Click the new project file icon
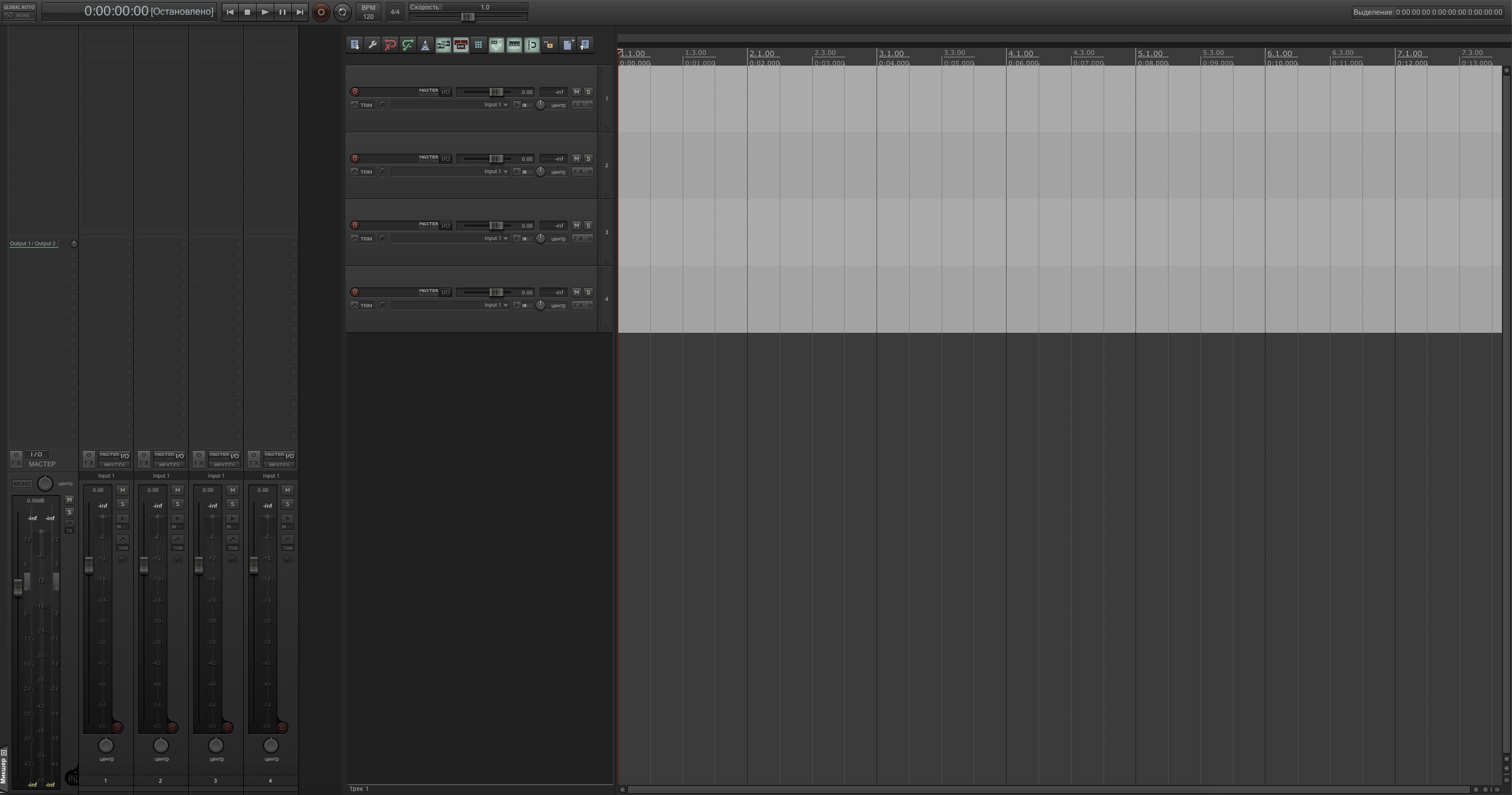Screen dimensions: 1512x795 [568, 45]
